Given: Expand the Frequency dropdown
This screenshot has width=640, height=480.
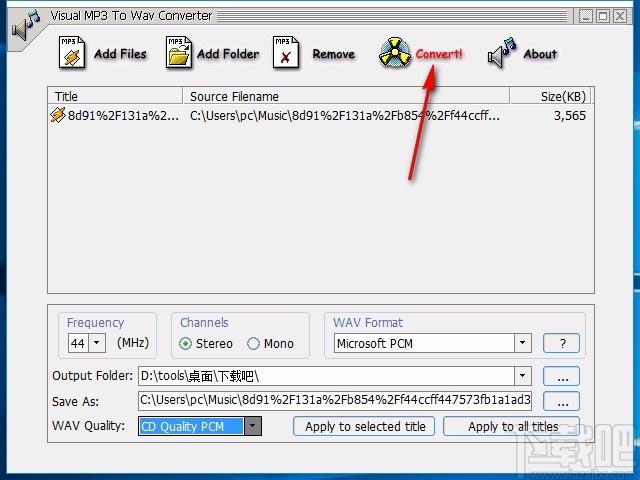Looking at the screenshot, I should click(x=97, y=343).
